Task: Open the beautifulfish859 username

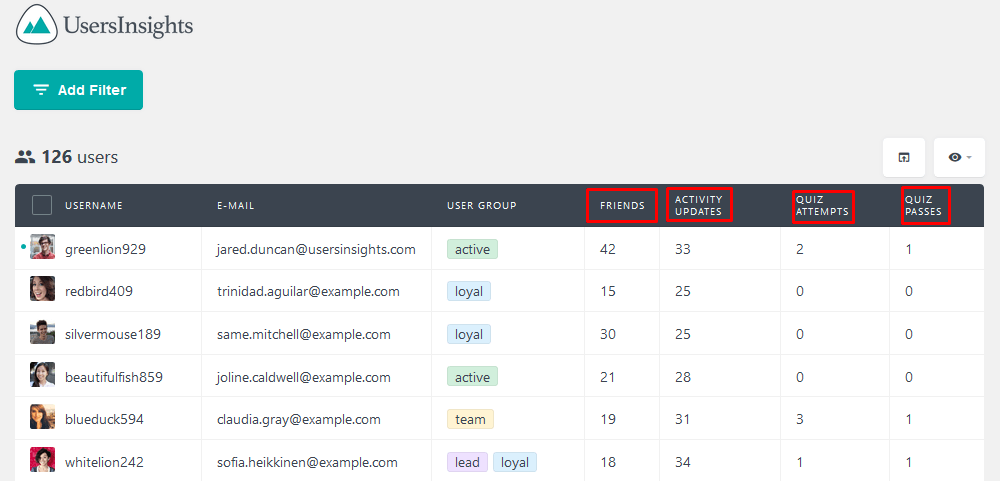Action: (114, 377)
